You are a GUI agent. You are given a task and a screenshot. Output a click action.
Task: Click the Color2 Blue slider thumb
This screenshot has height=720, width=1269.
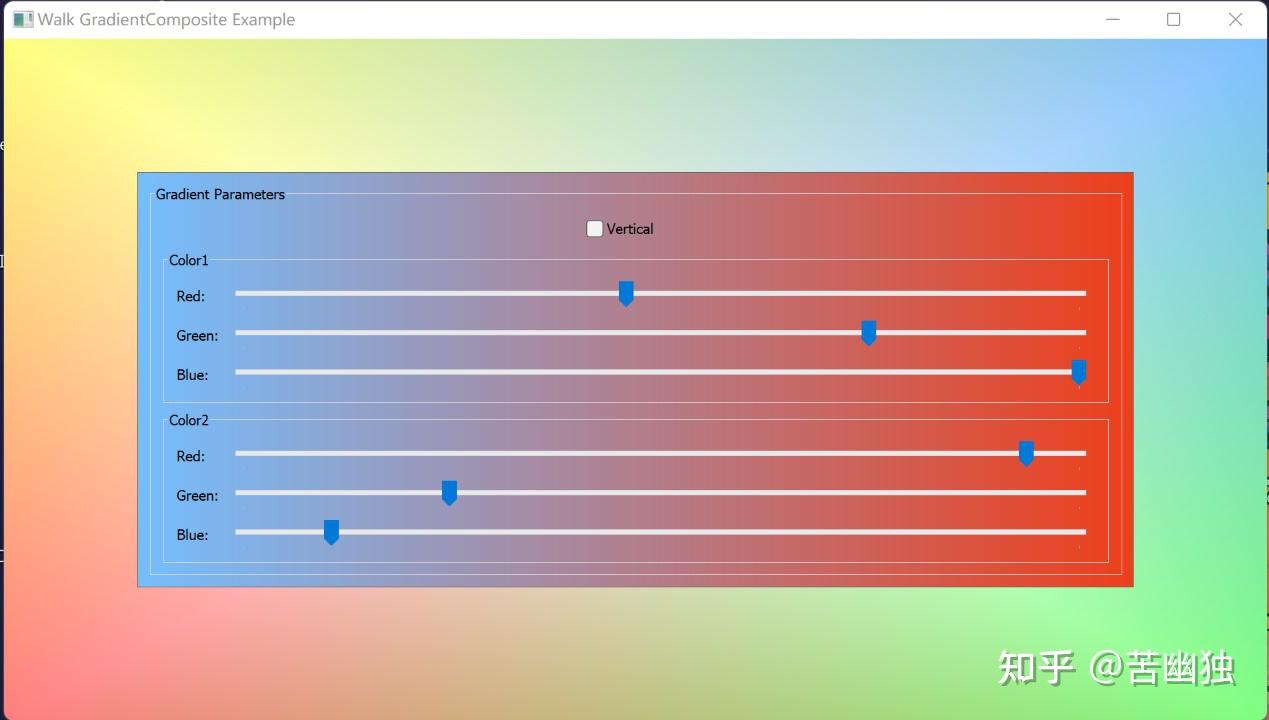[331, 532]
